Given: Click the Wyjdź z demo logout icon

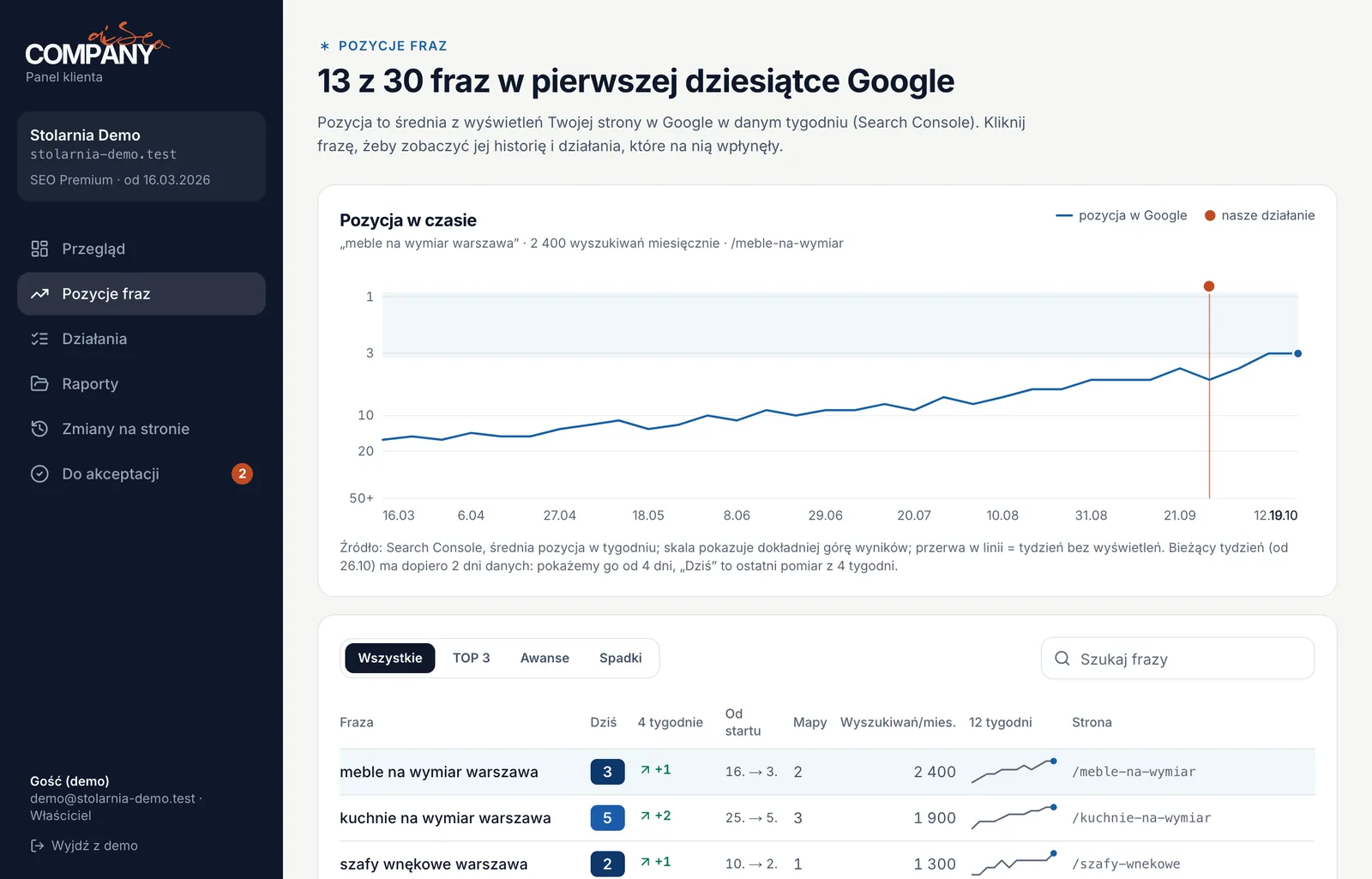Looking at the screenshot, I should click(37, 846).
